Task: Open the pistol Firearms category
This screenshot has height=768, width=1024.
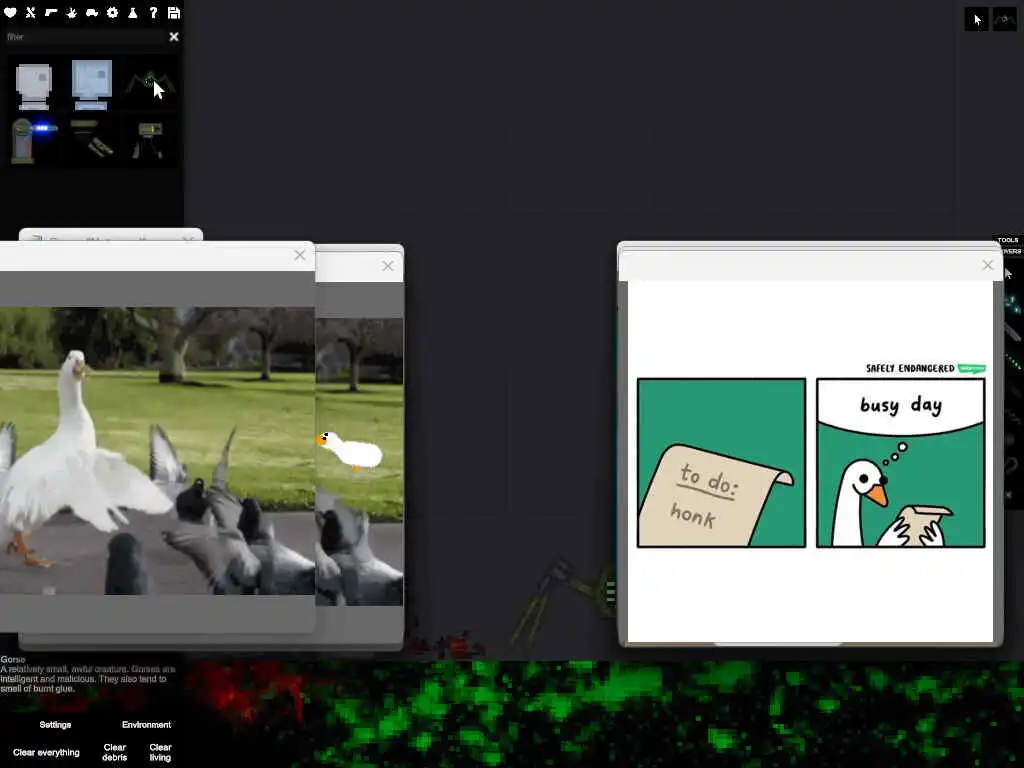Action: (51, 12)
